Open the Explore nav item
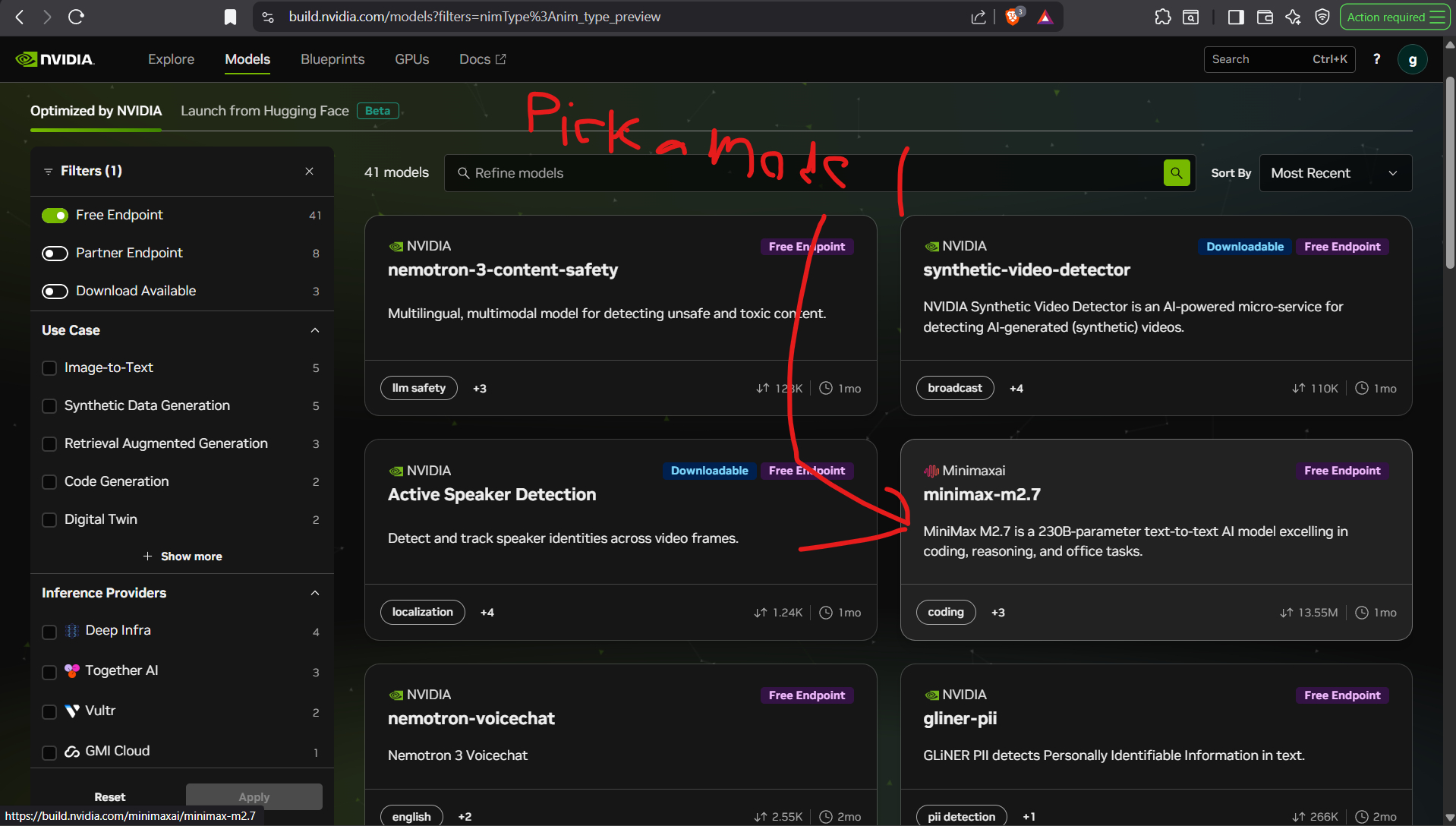 click(171, 59)
